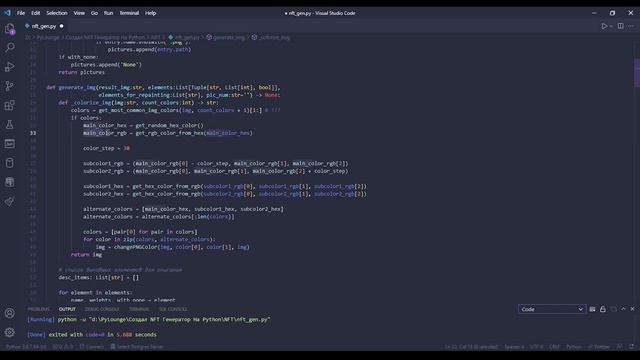The image size is (640, 360).
Task: Open the View menu
Action: click(79, 13)
